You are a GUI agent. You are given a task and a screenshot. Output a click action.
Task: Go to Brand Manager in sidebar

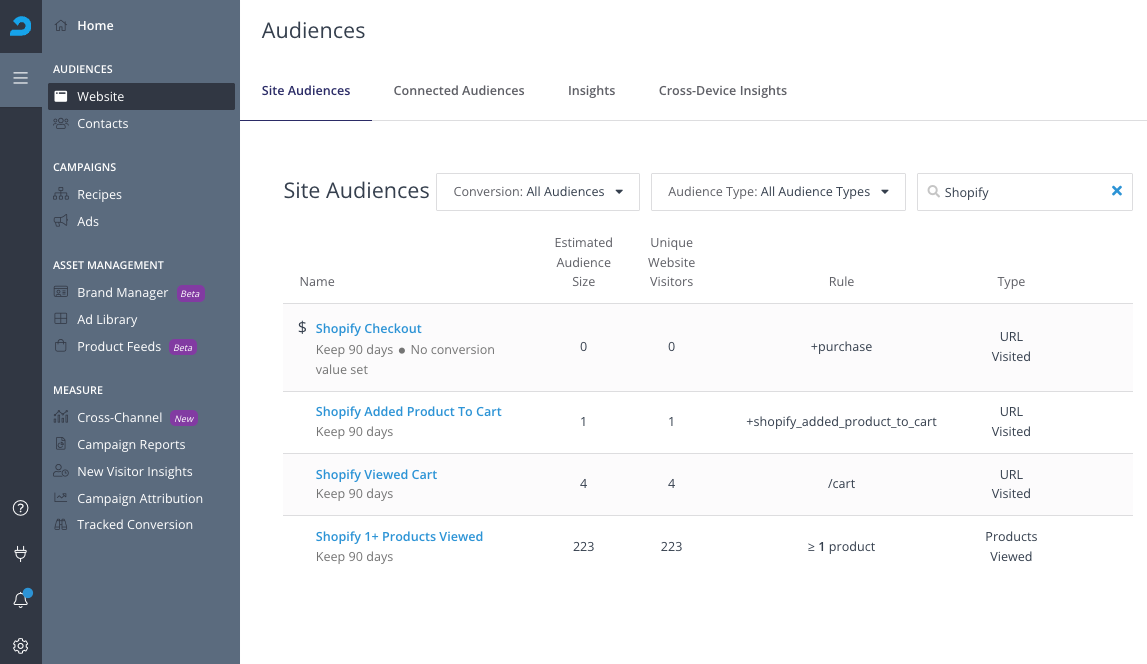(x=122, y=293)
